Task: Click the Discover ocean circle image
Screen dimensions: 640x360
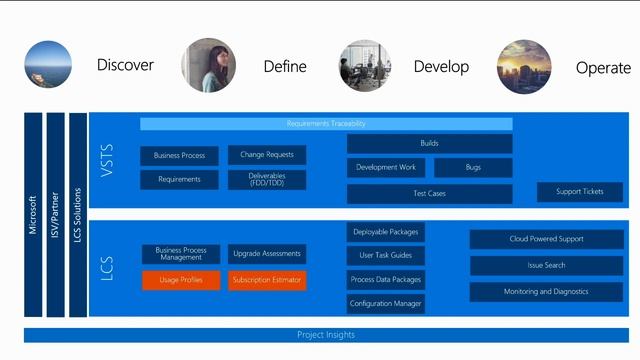Action: coord(48,64)
